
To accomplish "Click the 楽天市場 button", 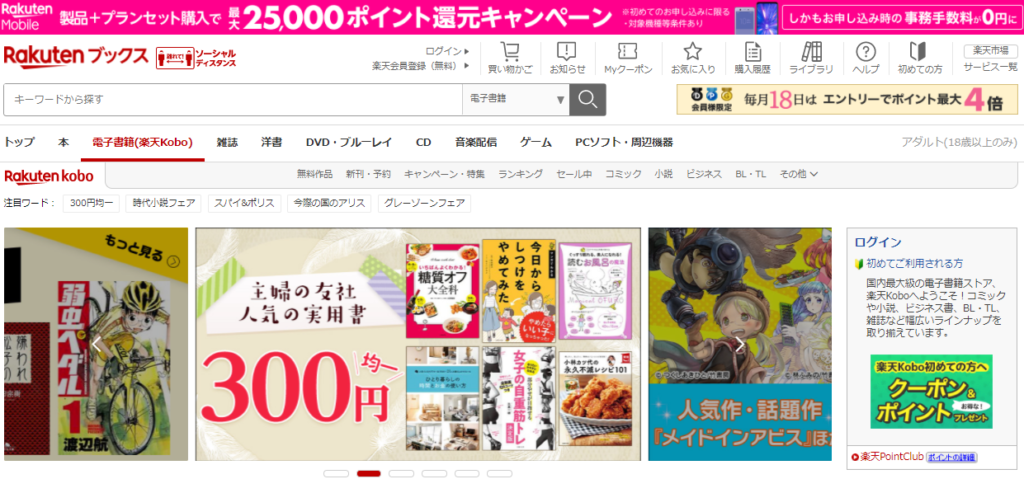I will point(991,51).
